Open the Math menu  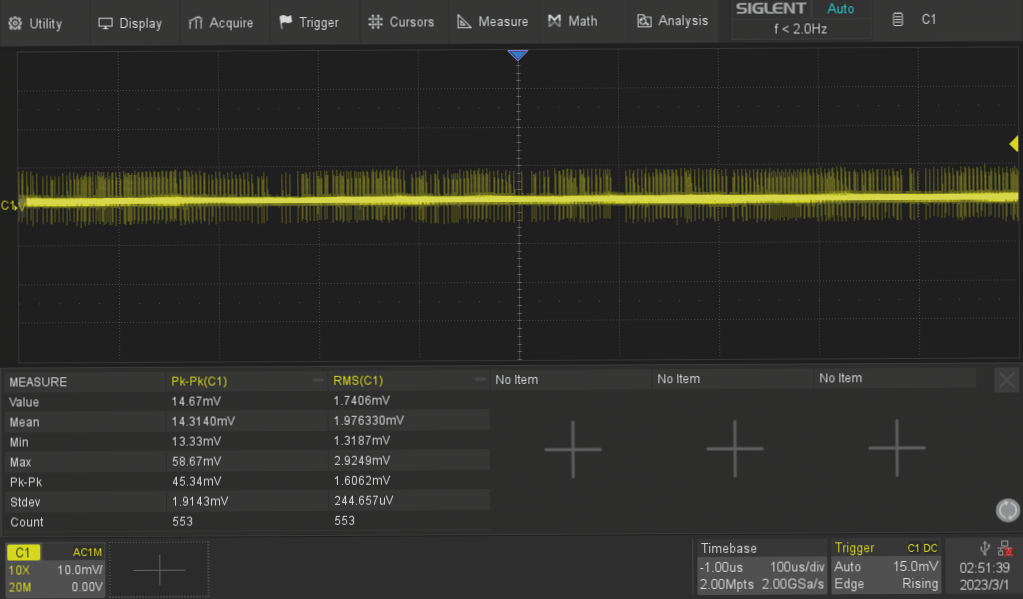573,22
